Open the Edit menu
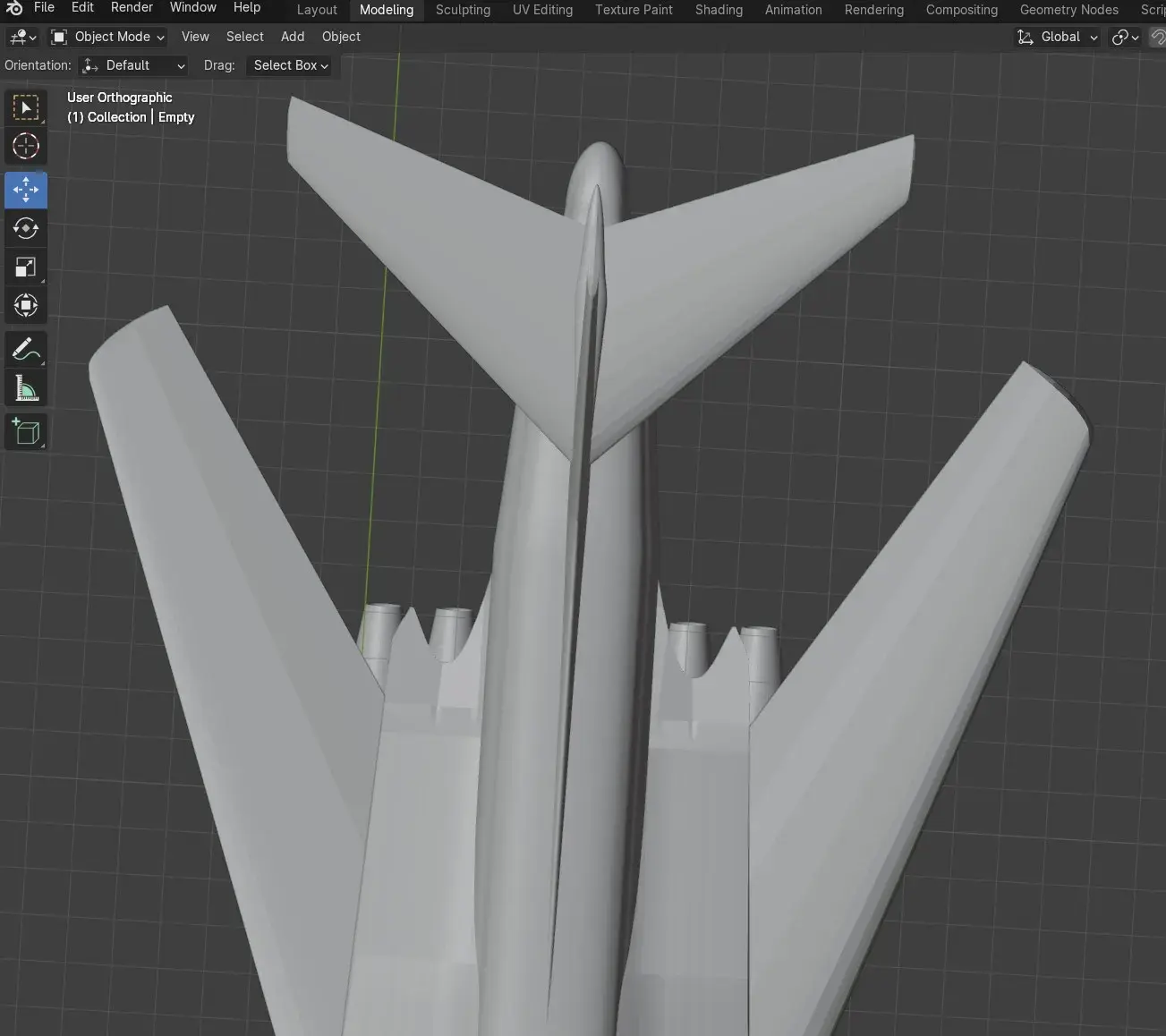This screenshot has height=1036, width=1166. click(82, 7)
